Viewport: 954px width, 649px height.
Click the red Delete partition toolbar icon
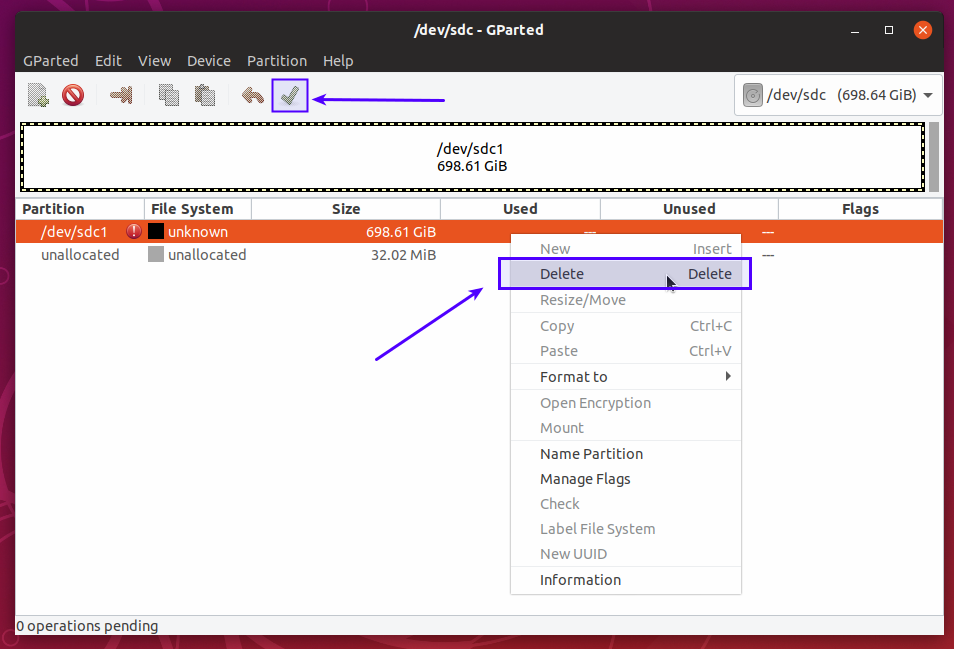click(x=73, y=96)
